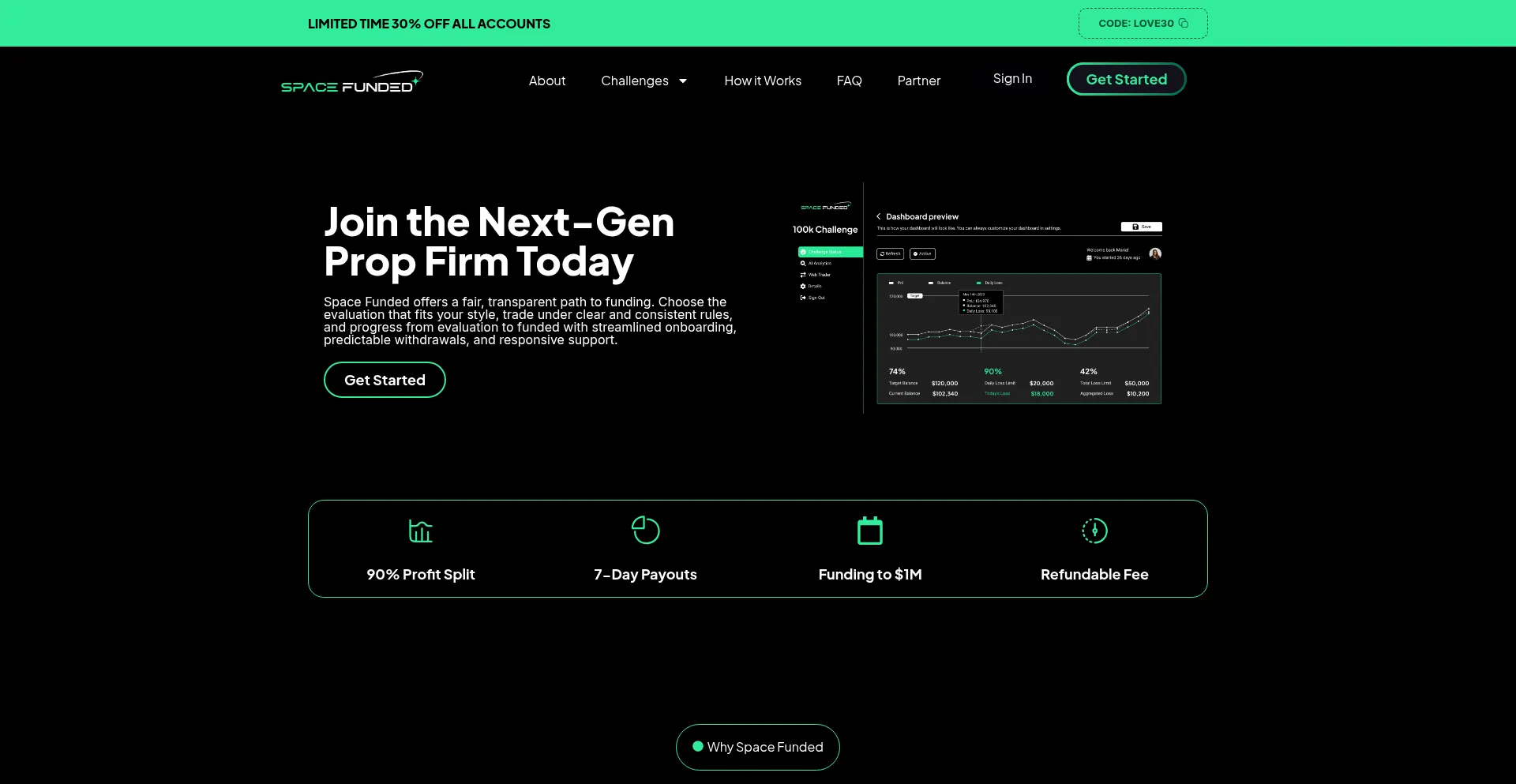Click the Active status button in preview
The width and height of the screenshot is (1516, 784).
[922, 253]
